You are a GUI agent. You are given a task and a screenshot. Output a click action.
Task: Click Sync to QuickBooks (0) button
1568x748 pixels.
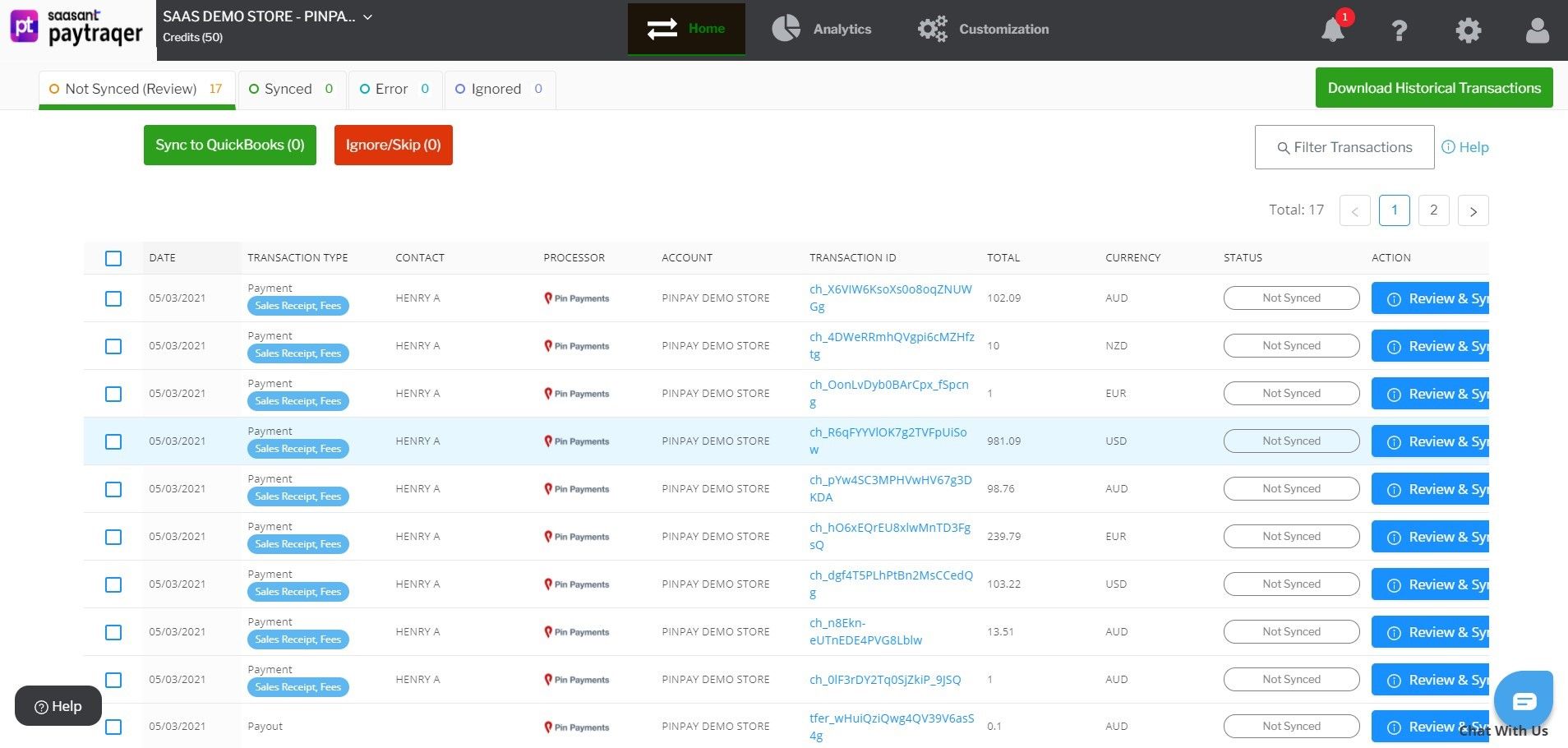230,145
